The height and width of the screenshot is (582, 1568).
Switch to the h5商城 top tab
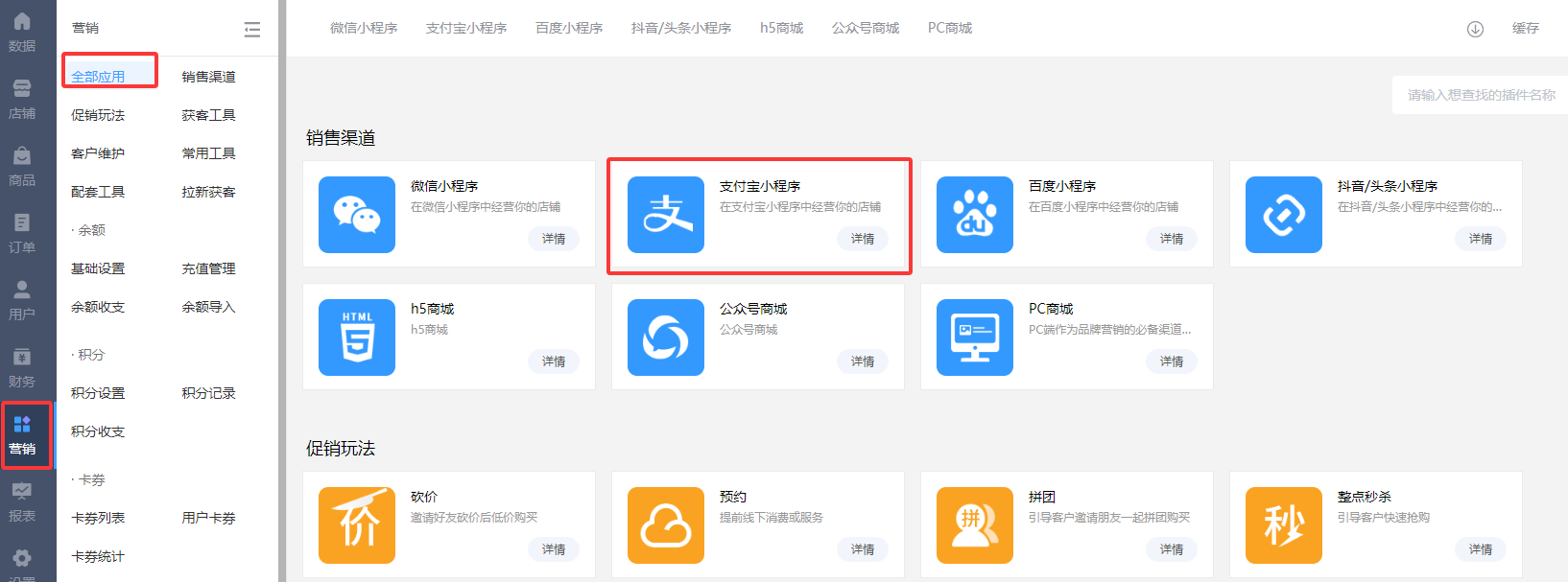coord(782,29)
